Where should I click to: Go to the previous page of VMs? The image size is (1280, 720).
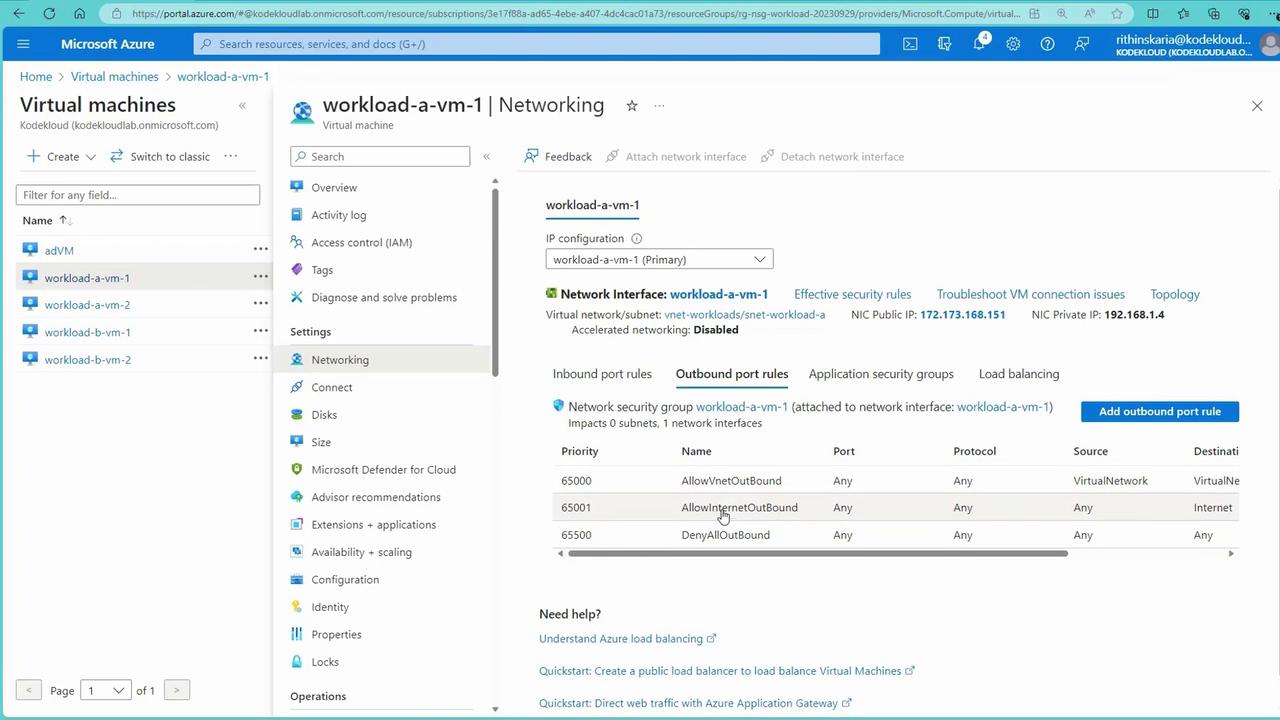coord(29,690)
